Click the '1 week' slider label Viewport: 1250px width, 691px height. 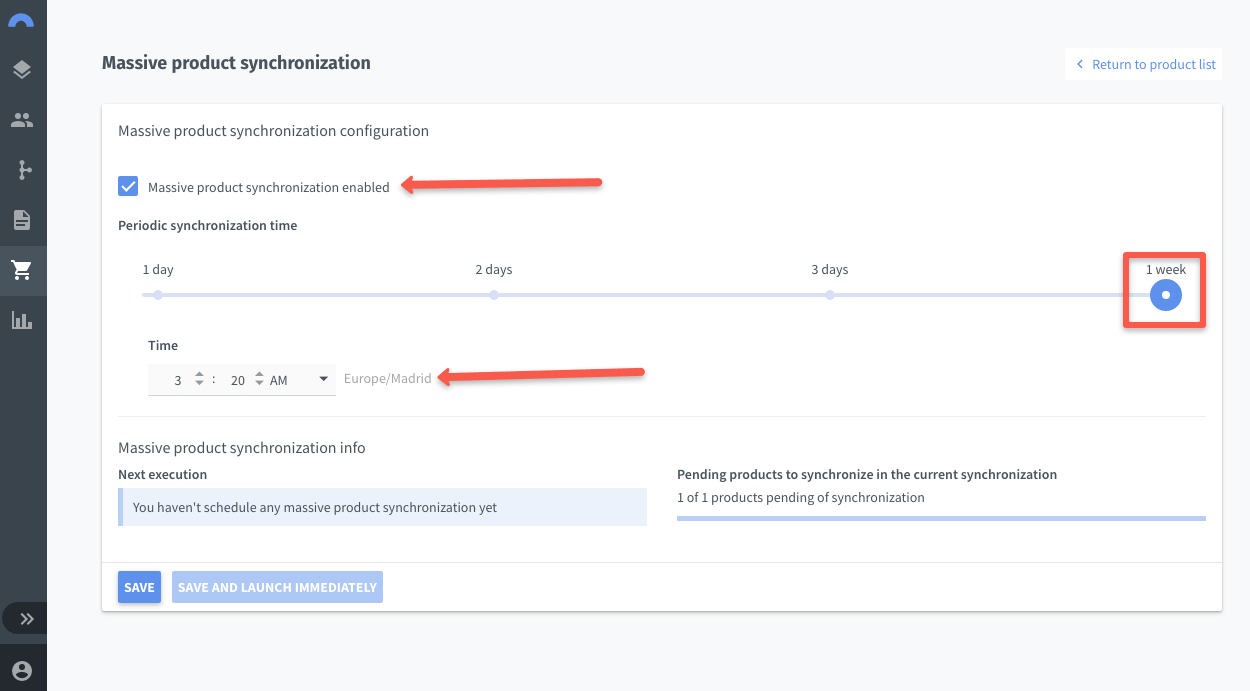coord(1166,270)
